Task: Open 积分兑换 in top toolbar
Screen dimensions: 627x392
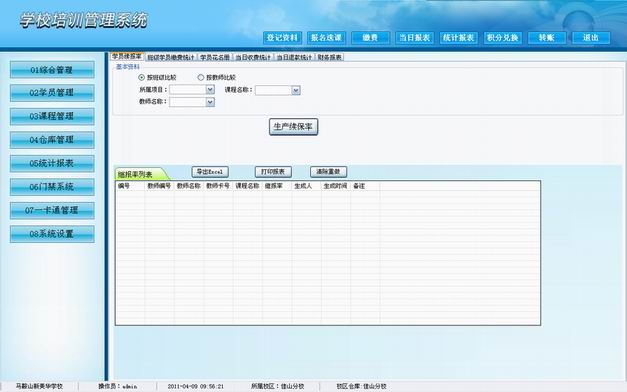Action: (503, 38)
